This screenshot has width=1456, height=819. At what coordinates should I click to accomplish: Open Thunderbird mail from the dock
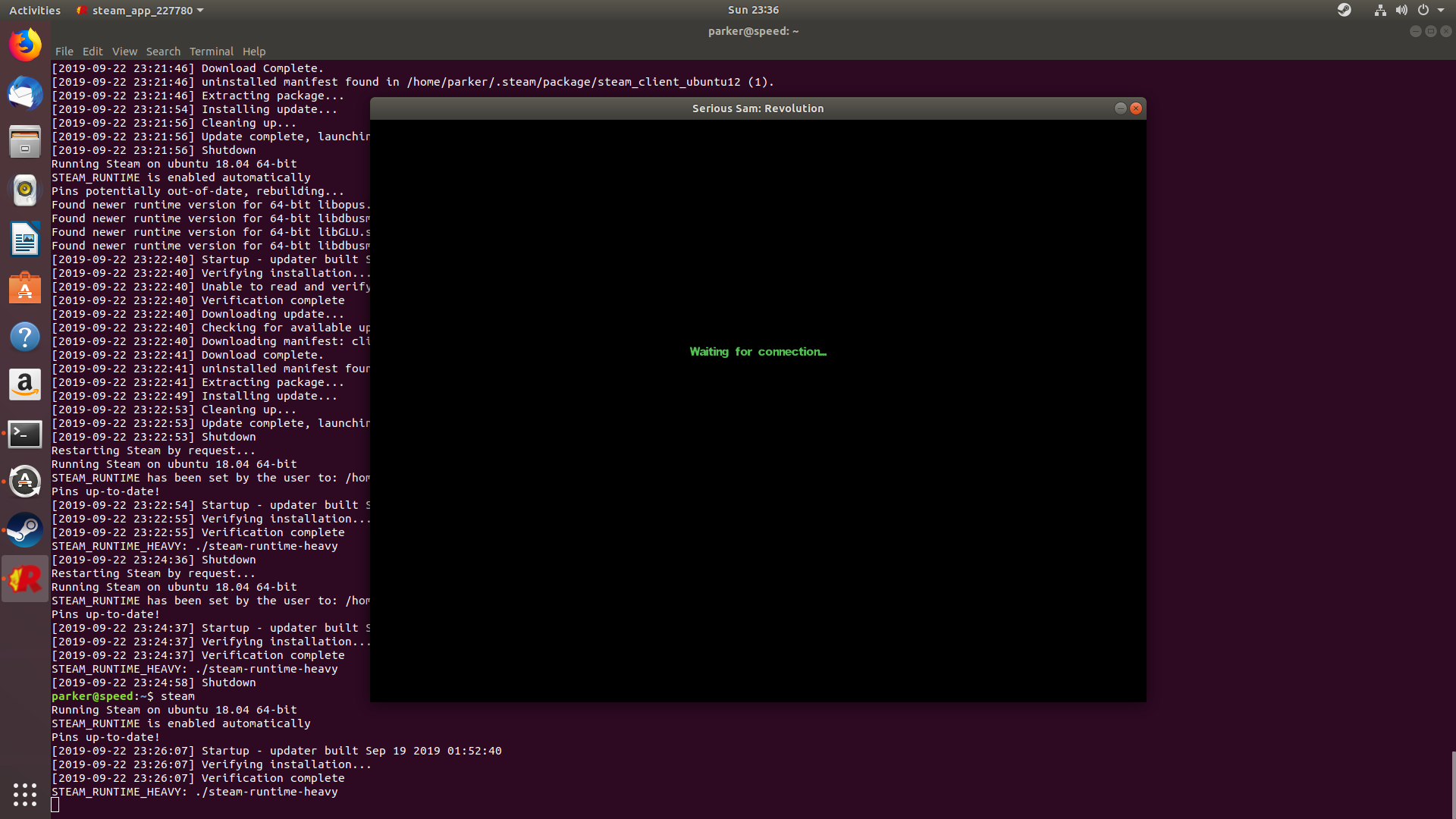(25, 93)
